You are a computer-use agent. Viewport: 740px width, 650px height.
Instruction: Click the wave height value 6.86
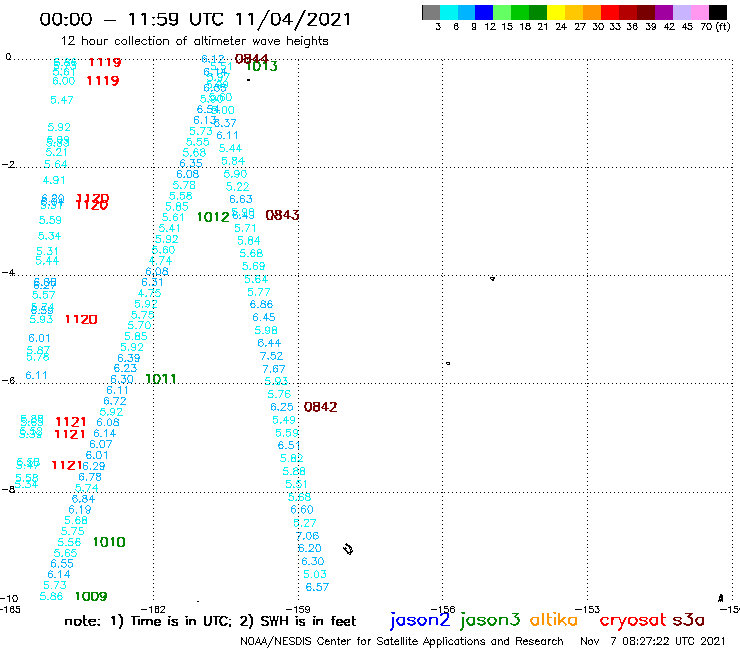[x=261, y=304]
